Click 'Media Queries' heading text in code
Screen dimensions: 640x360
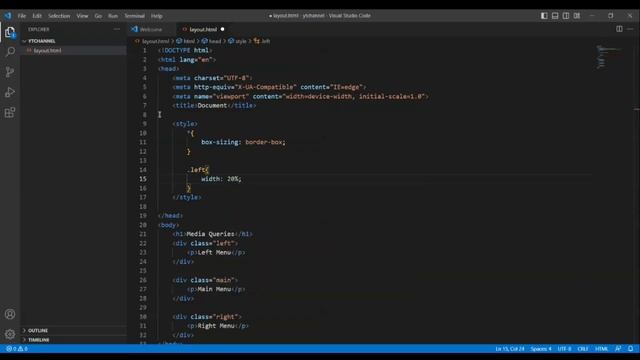(210, 234)
